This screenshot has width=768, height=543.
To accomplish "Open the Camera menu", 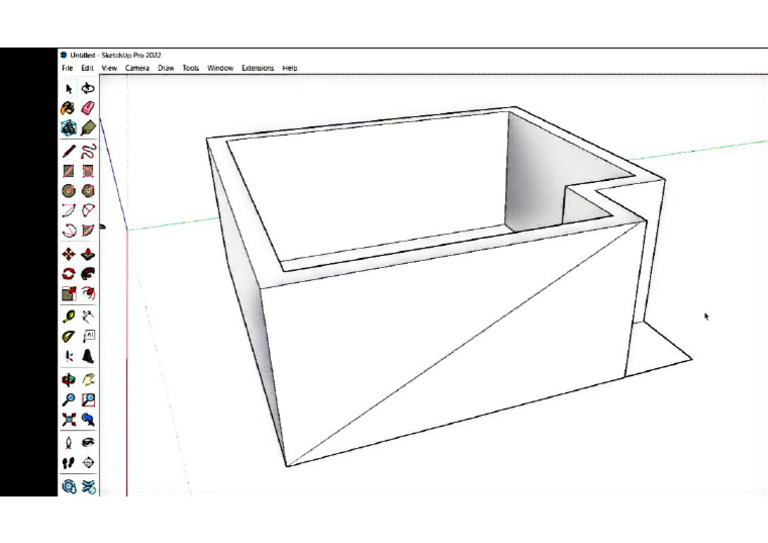I will pos(137,68).
